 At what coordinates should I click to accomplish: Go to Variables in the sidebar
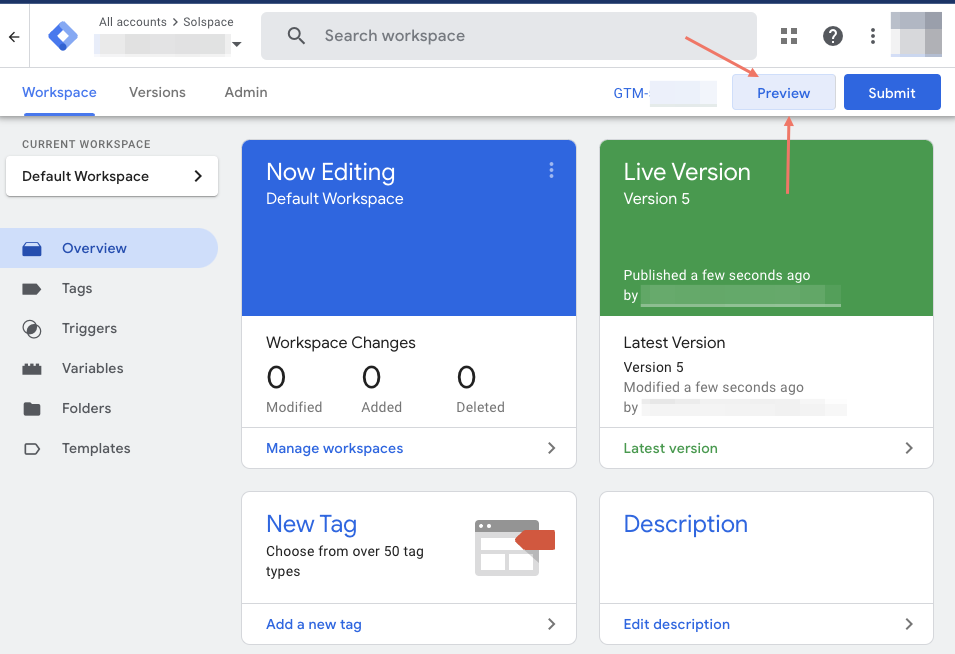point(92,368)
